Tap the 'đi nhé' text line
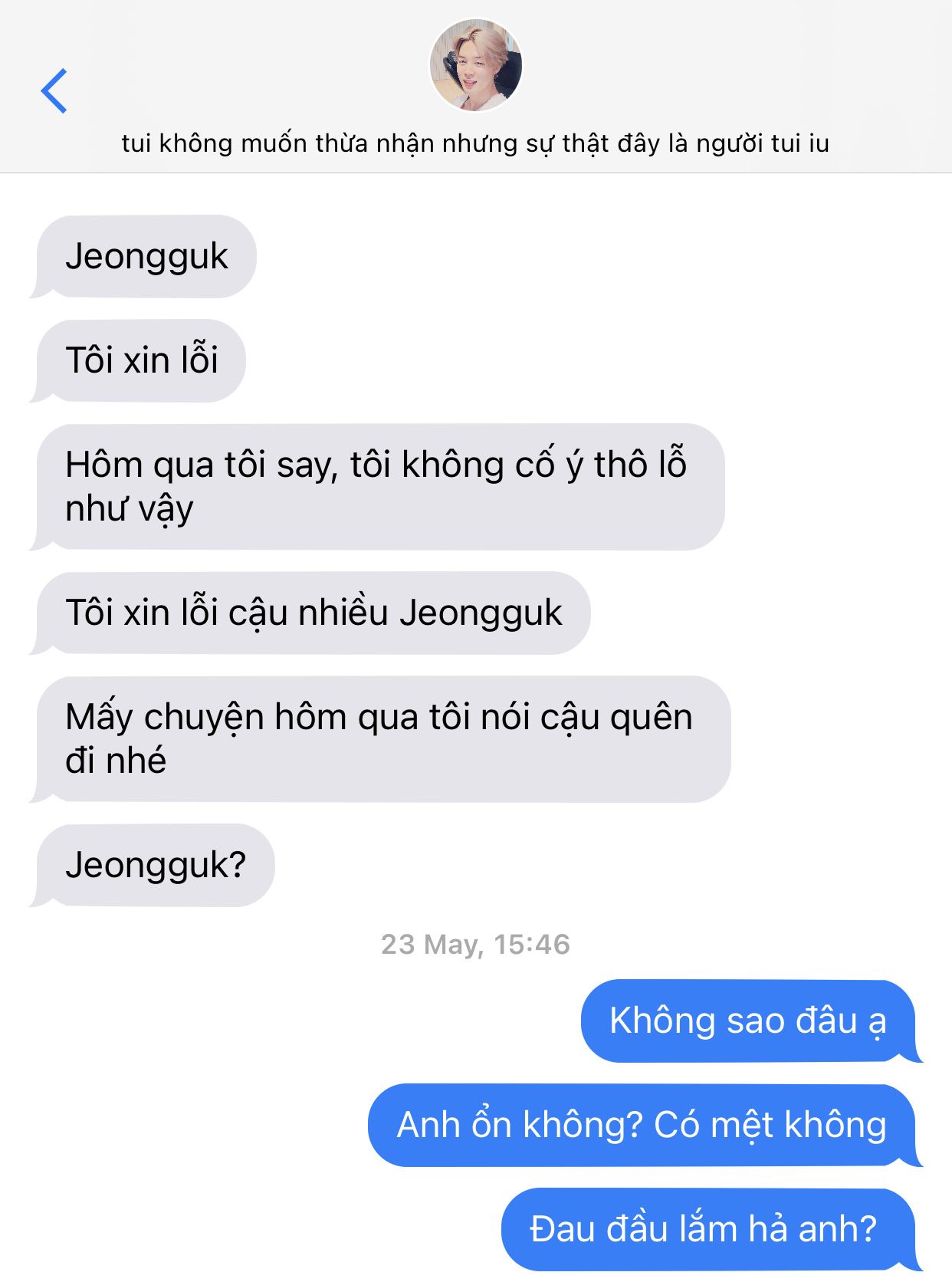The height and width of the screenshot is (1282, 952). coord(116,761)
